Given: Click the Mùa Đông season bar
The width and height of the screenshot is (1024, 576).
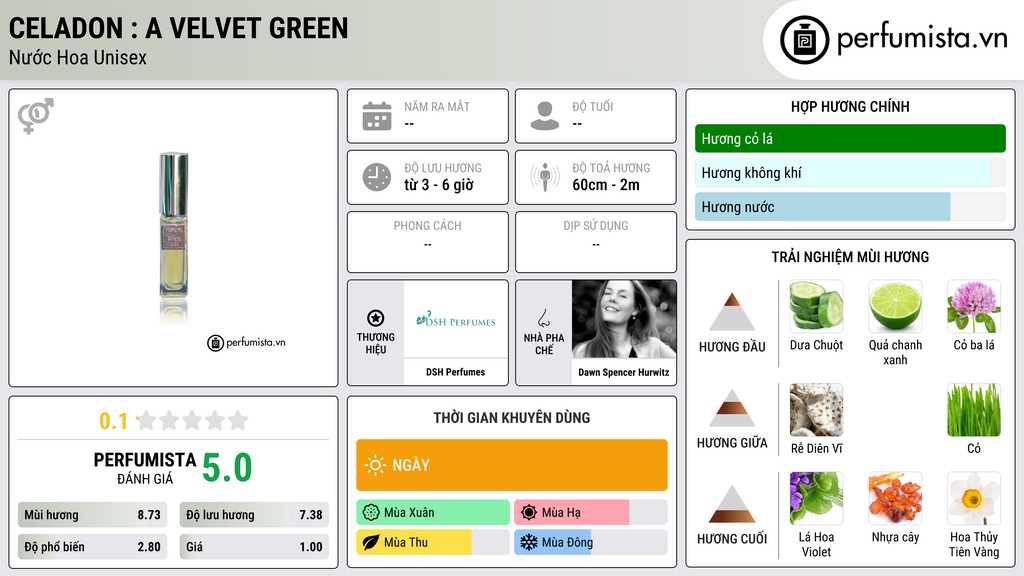Looking at the screenshot, I should (x=590, y=542).
